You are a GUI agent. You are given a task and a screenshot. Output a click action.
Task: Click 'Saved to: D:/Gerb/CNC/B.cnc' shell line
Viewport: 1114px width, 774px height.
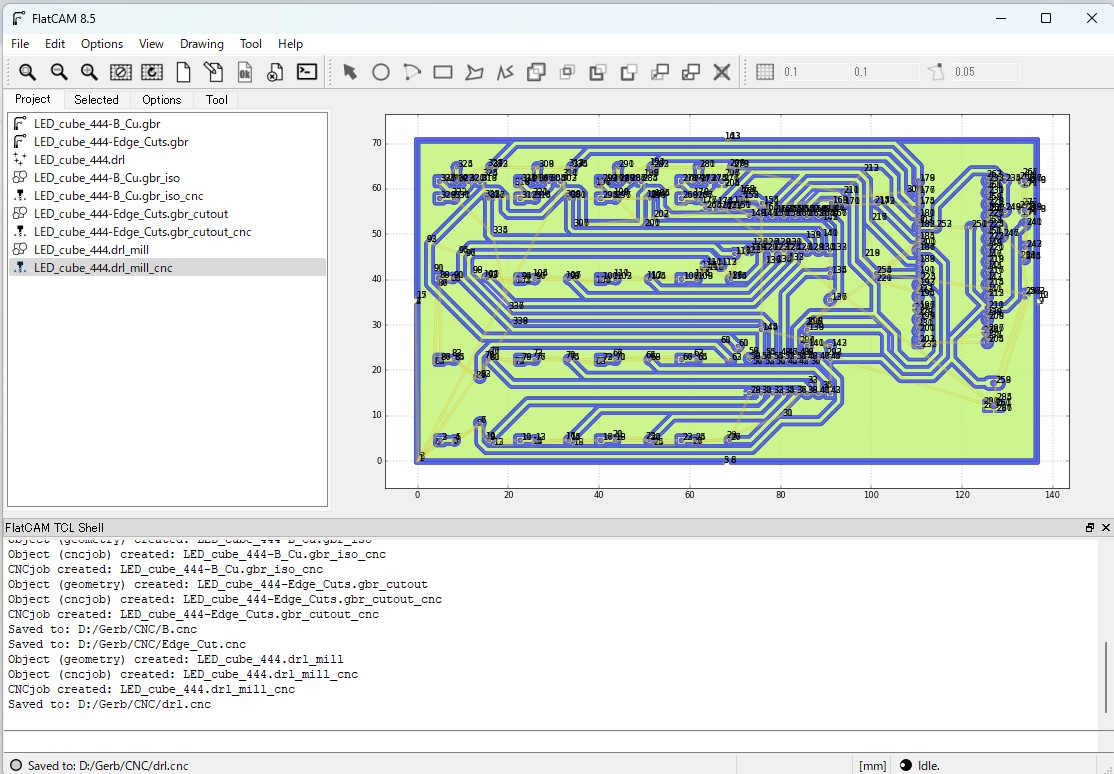[x=102, y=629]
